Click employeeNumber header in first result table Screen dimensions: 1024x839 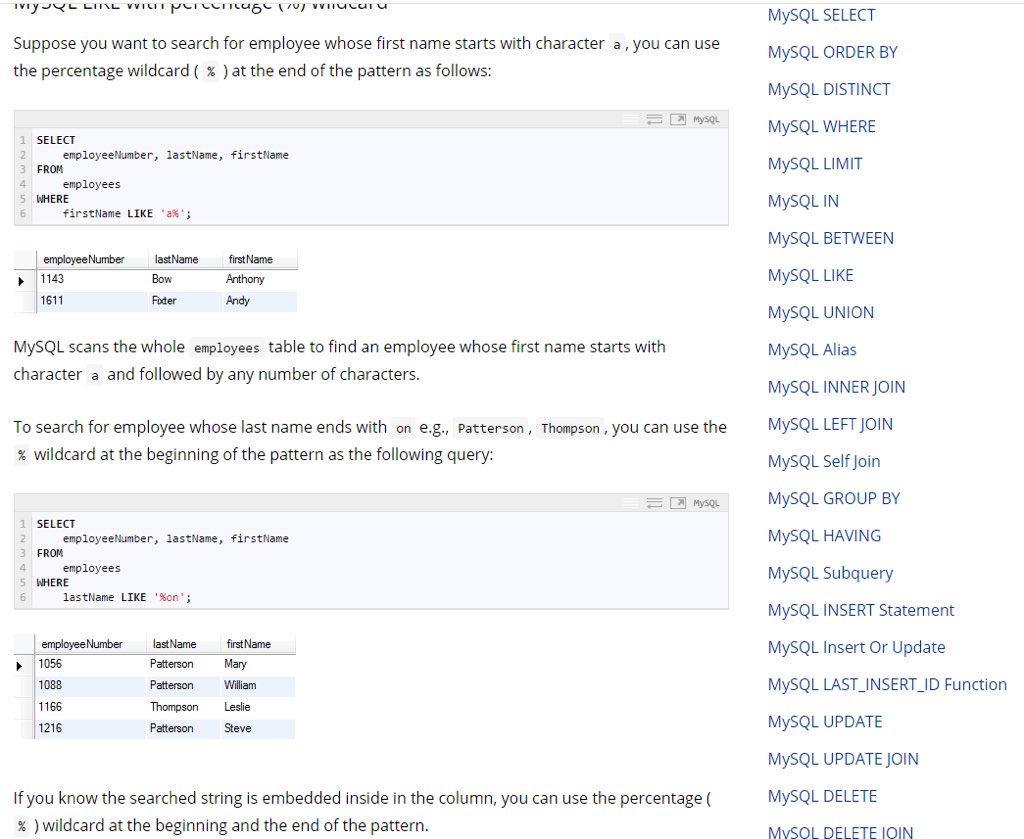pos(84,259)
